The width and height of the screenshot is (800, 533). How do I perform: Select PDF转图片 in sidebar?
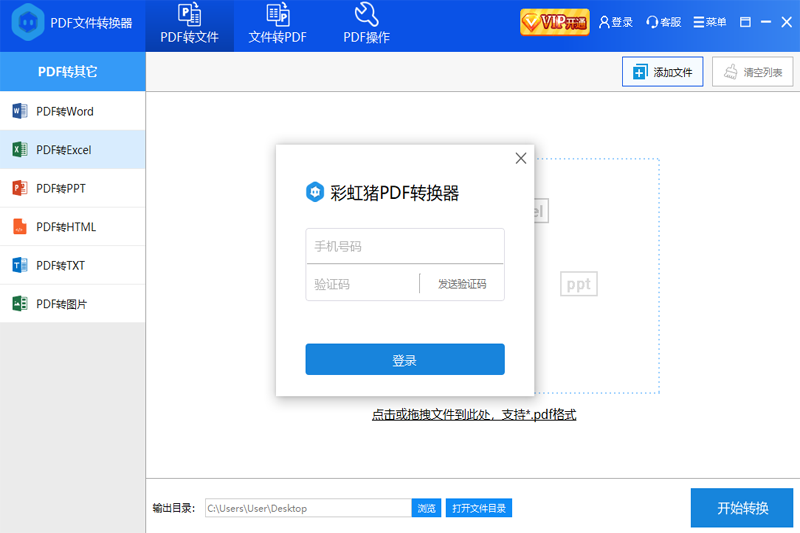click(72, 304)
